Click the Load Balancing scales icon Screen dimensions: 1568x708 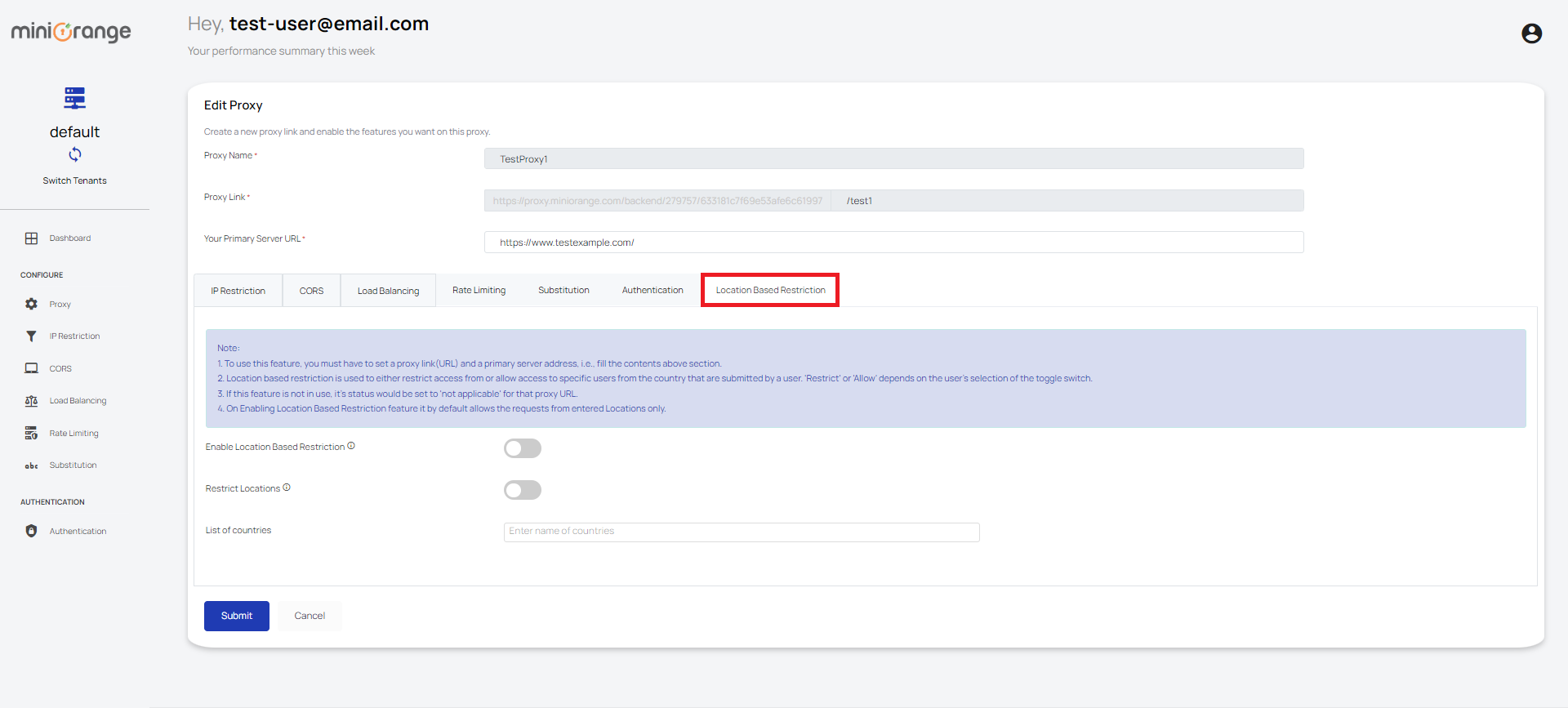coord(31,401)
